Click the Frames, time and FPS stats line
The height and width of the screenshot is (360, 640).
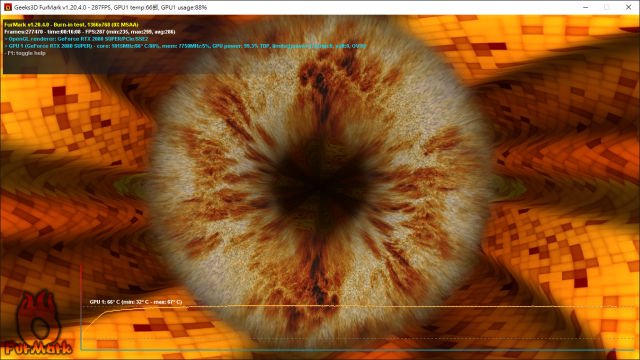[x=90, y=32]
